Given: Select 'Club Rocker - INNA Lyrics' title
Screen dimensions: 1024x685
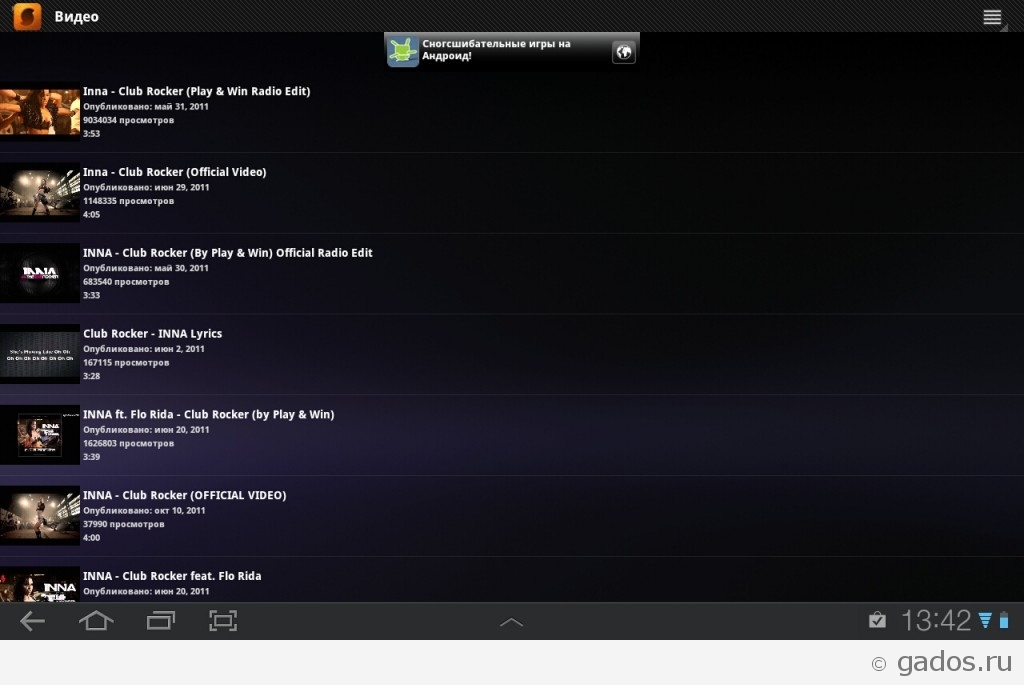Looking at the screenshot, I should (x=152, y=334).
